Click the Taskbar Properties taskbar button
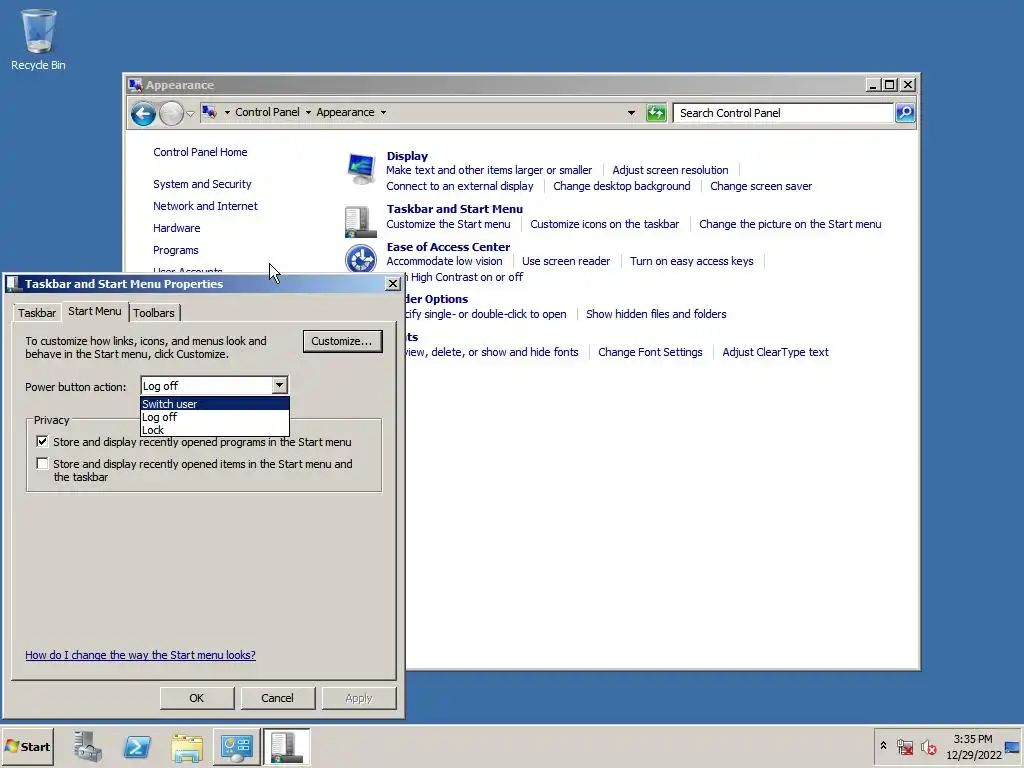1024x768 pixels. click(x=286, y=746)
